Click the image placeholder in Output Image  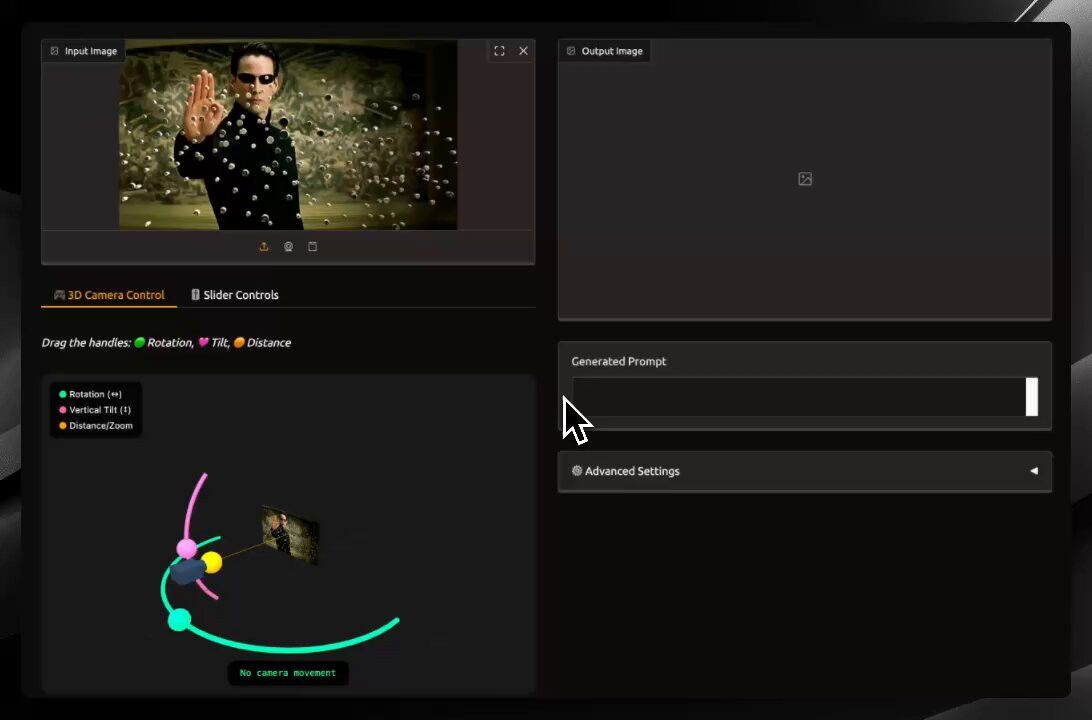coord(805,179)
